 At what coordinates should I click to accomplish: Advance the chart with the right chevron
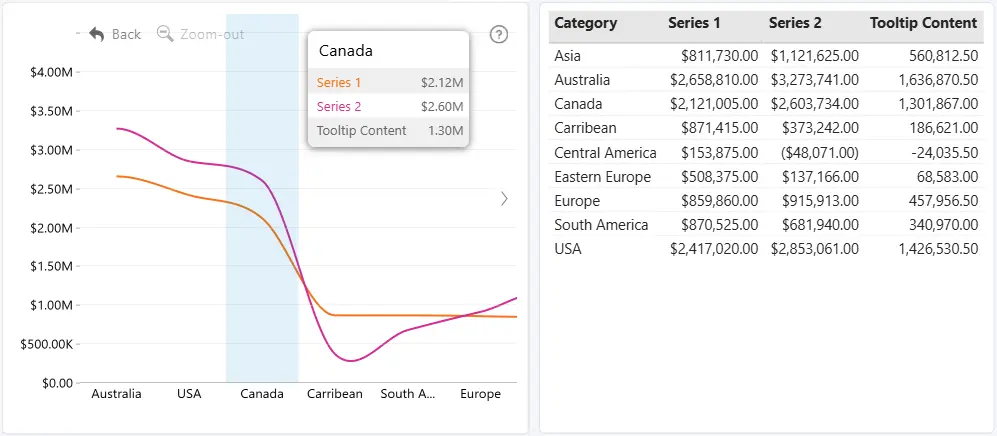[504, 199]
